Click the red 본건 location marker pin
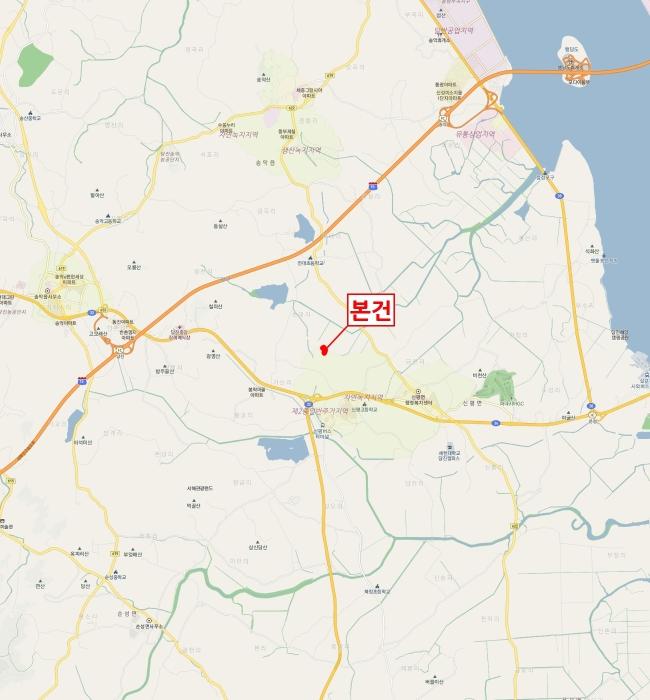Screen dimensions: 650x700 325,350
